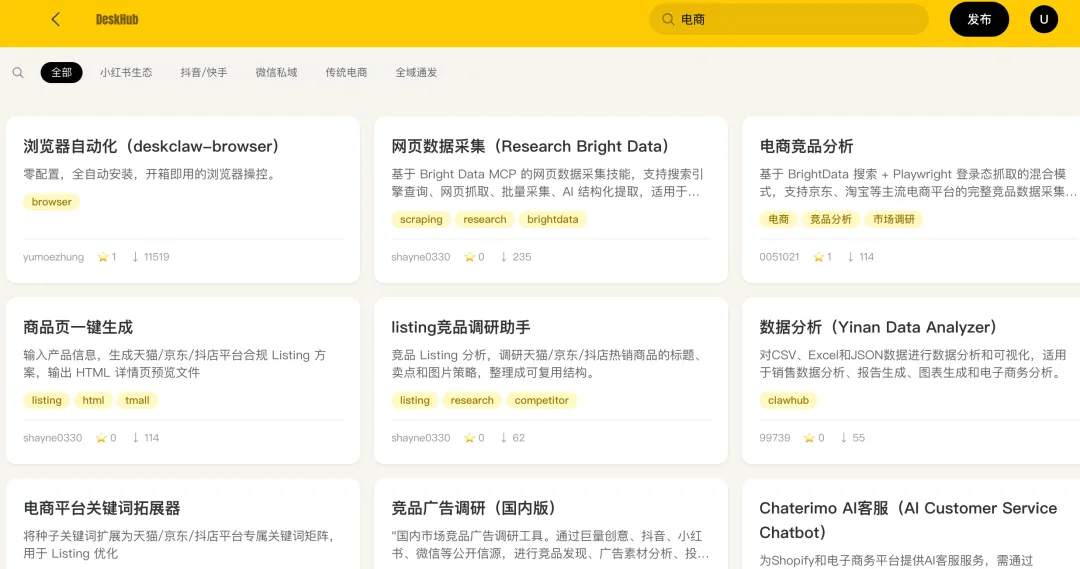
Task: Click the browser tag chip
Action: coord(52,202)
